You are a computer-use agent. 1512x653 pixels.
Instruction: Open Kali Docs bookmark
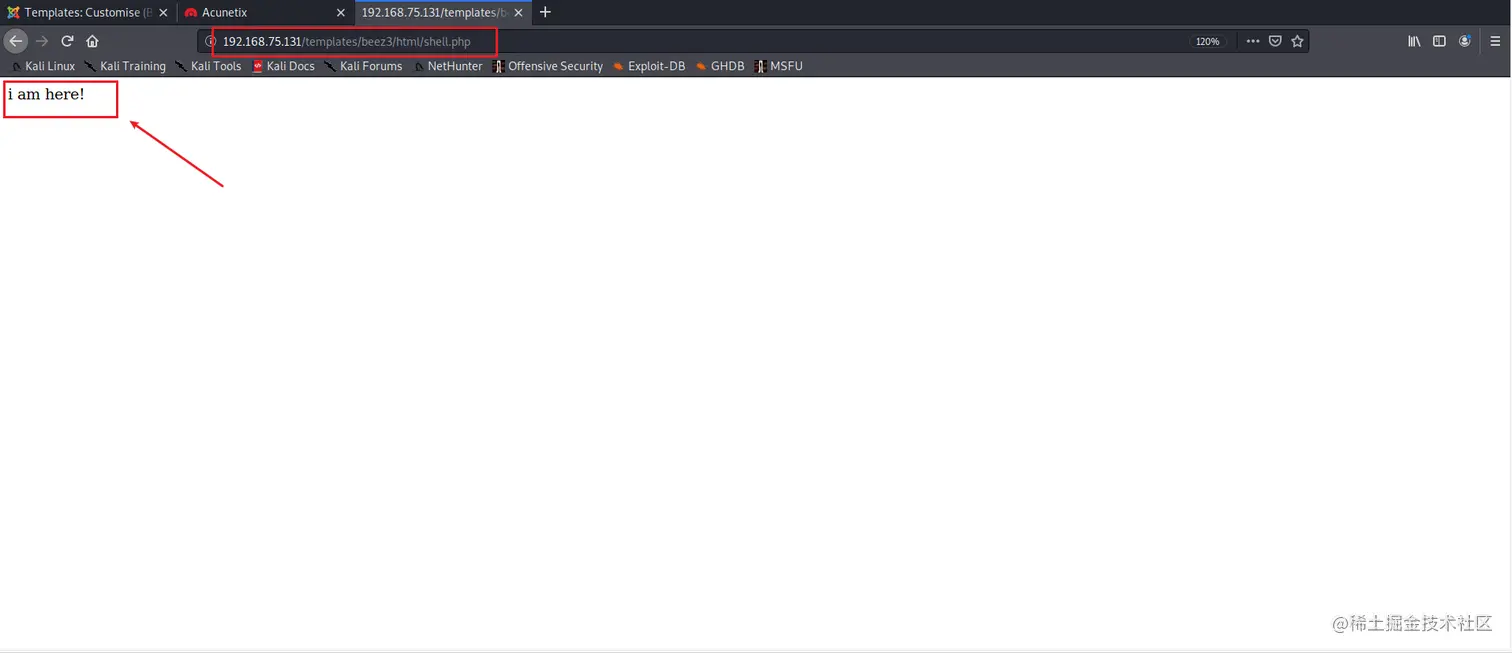pos(283,66)
